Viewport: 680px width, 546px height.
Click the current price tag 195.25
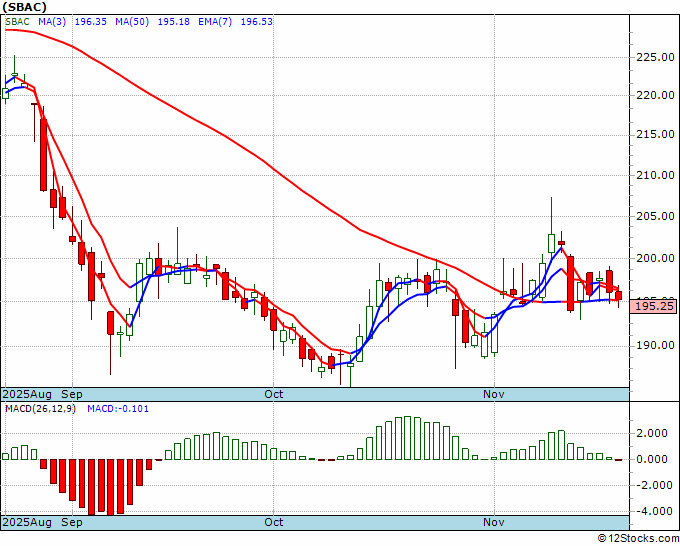click(x=654, y=307)
